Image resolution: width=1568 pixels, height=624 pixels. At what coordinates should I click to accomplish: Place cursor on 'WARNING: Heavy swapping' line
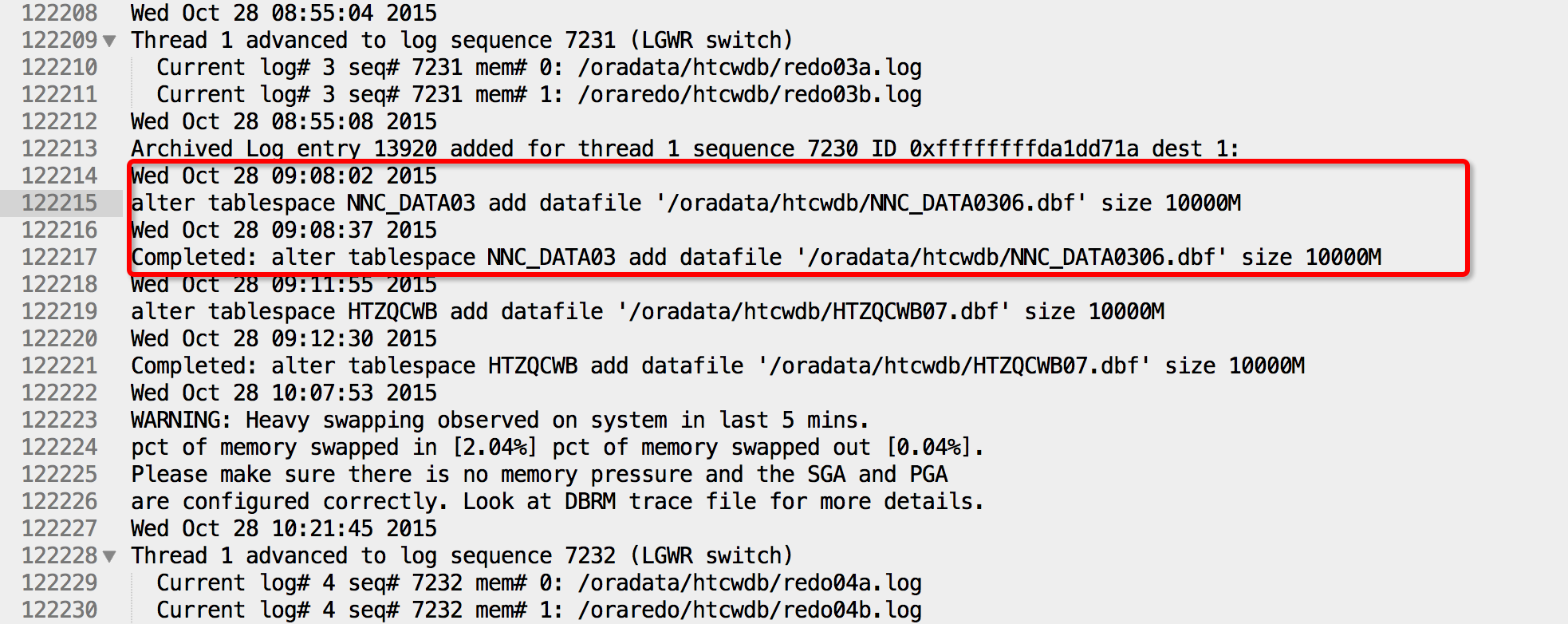coord(500,420)
